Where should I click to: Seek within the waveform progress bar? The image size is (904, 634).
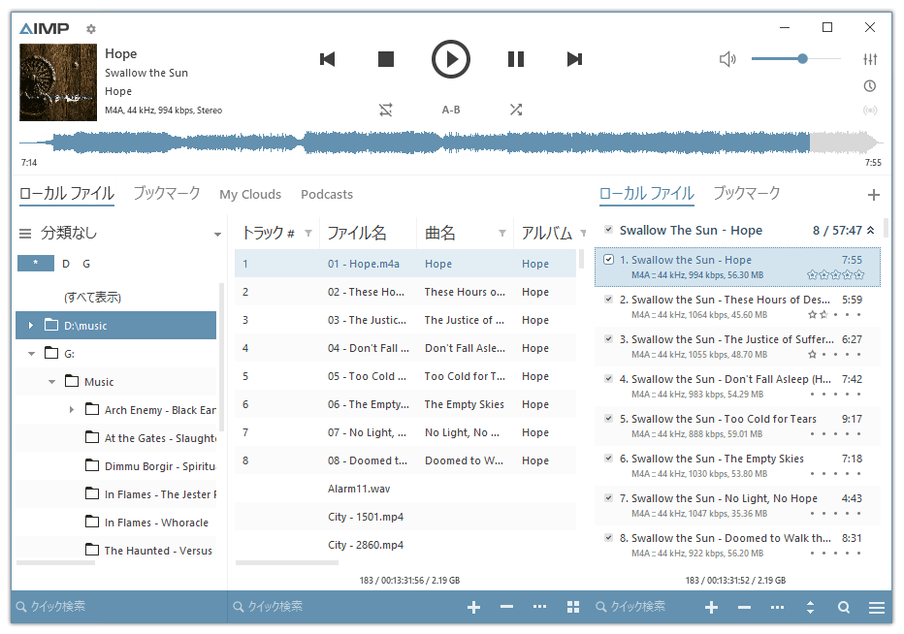pos(451,142)
